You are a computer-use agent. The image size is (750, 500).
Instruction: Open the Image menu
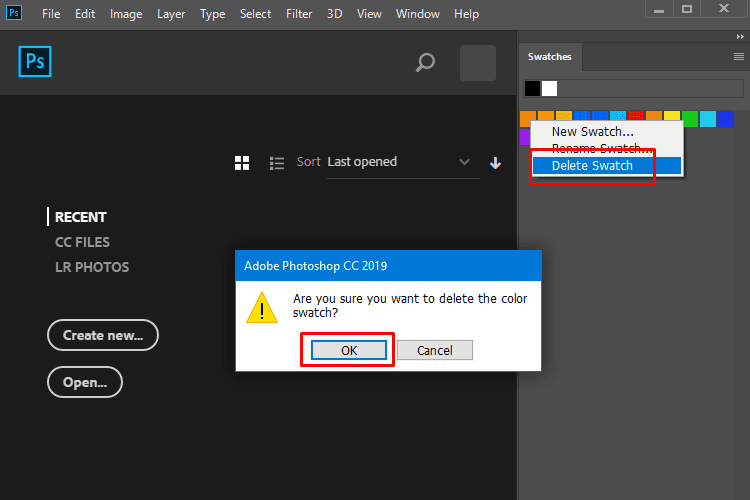(x=126, y=14)
